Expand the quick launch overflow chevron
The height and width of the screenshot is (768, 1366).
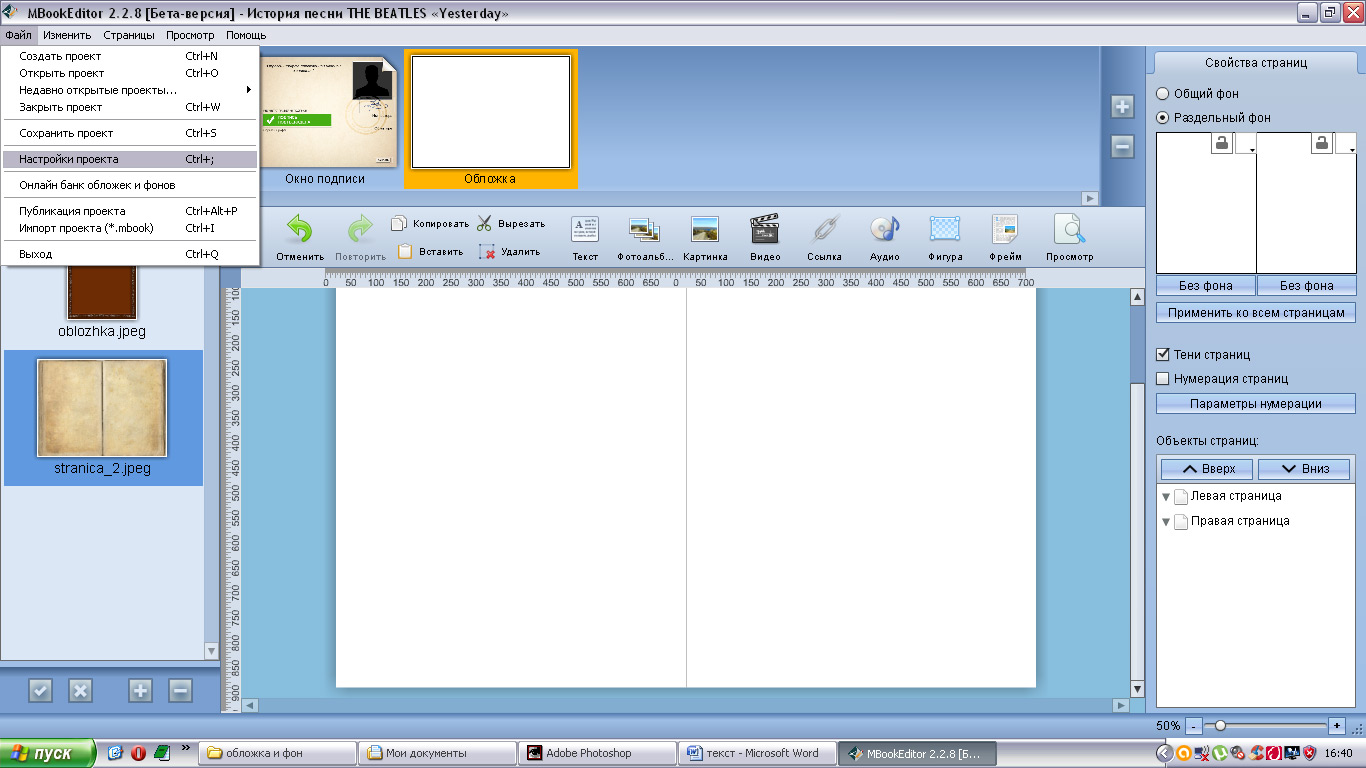184,747
